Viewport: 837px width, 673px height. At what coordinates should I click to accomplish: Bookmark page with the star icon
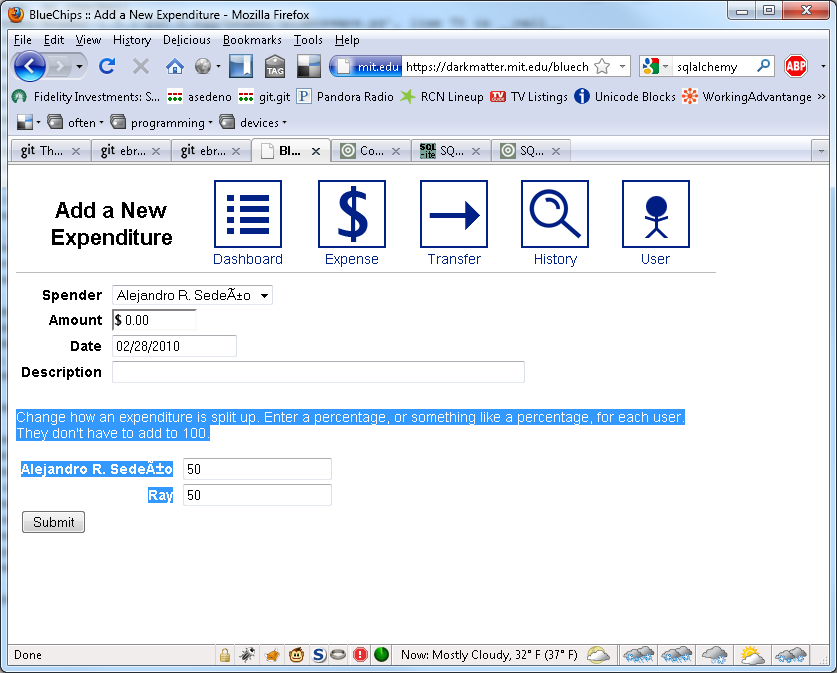tap(602, 66)
